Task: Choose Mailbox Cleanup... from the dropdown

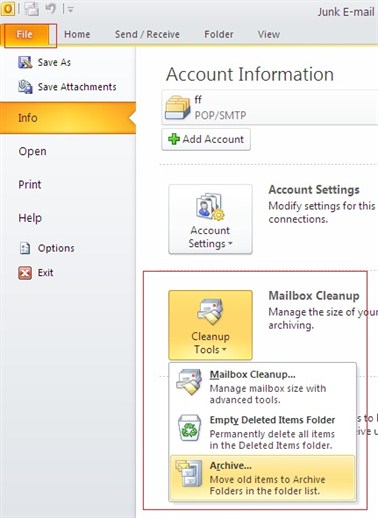Action: tap(263, 387)
